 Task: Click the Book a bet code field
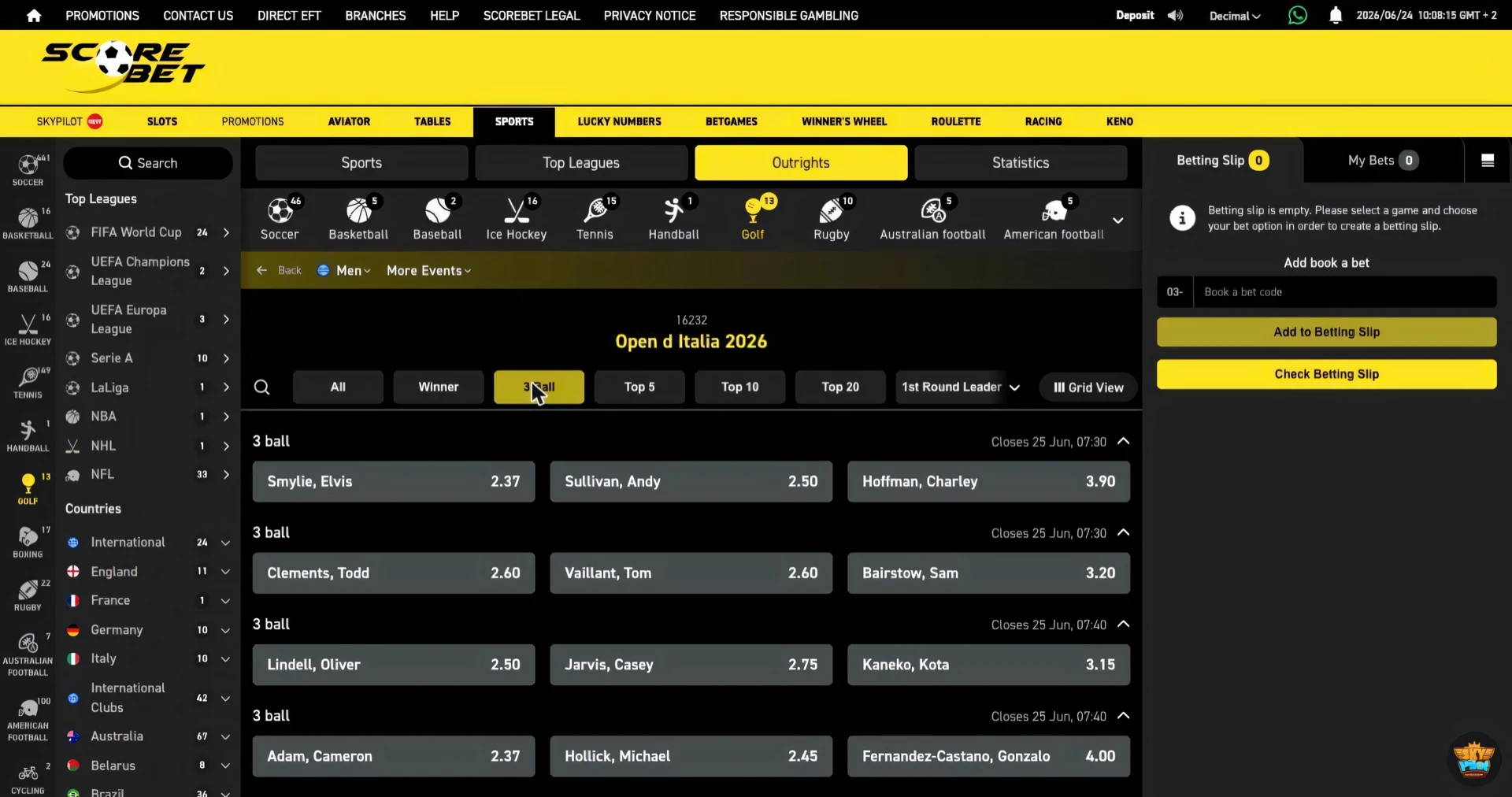coord(1345,292)
